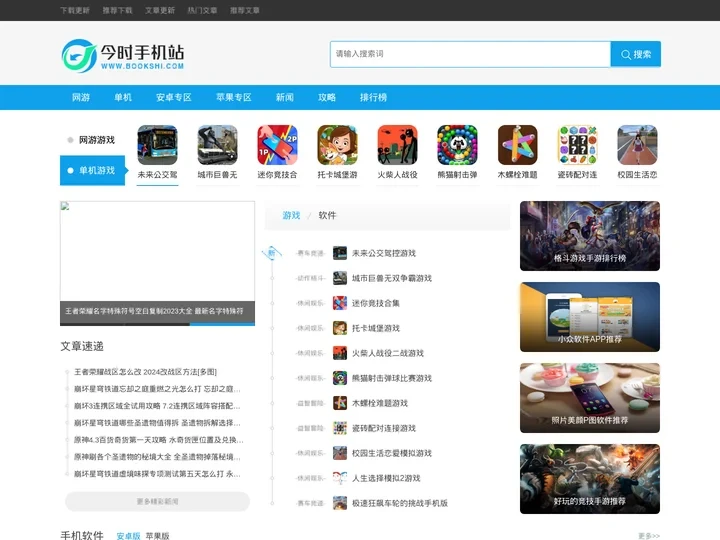Viewport: 720px width, 540px height.
Task: Open the 照片美颜P图软件推荐 banner
Action: (x=590, y=398)
